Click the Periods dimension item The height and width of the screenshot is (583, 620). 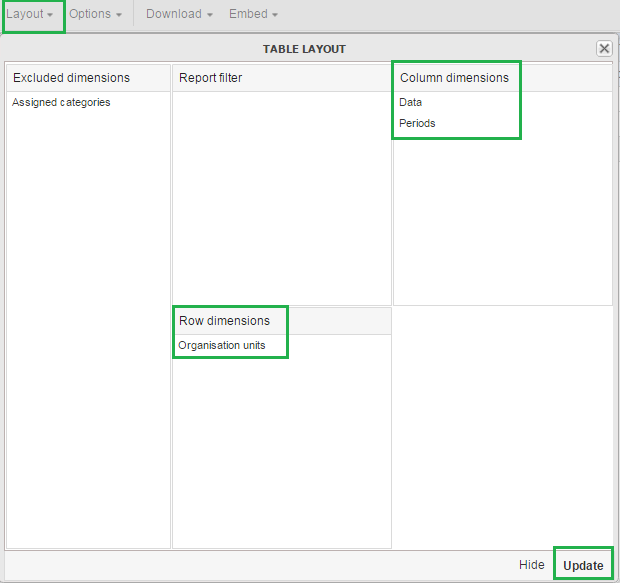point(417,124)
